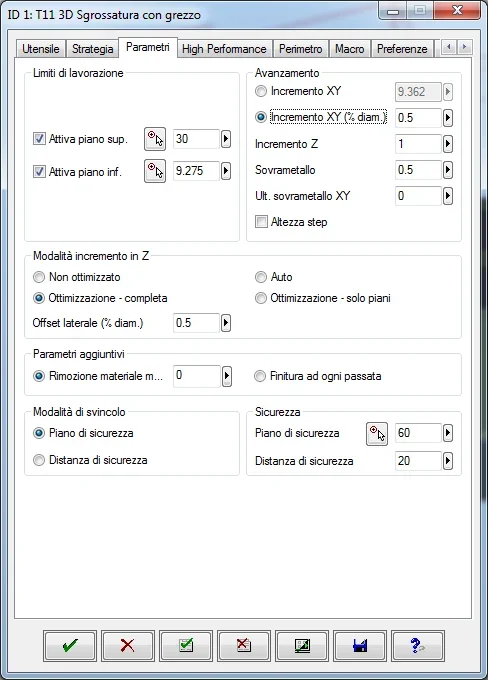Click the Ult. sovrametallo XY field
The height and width of the screenshot is (680, 488).
point(418,196)
